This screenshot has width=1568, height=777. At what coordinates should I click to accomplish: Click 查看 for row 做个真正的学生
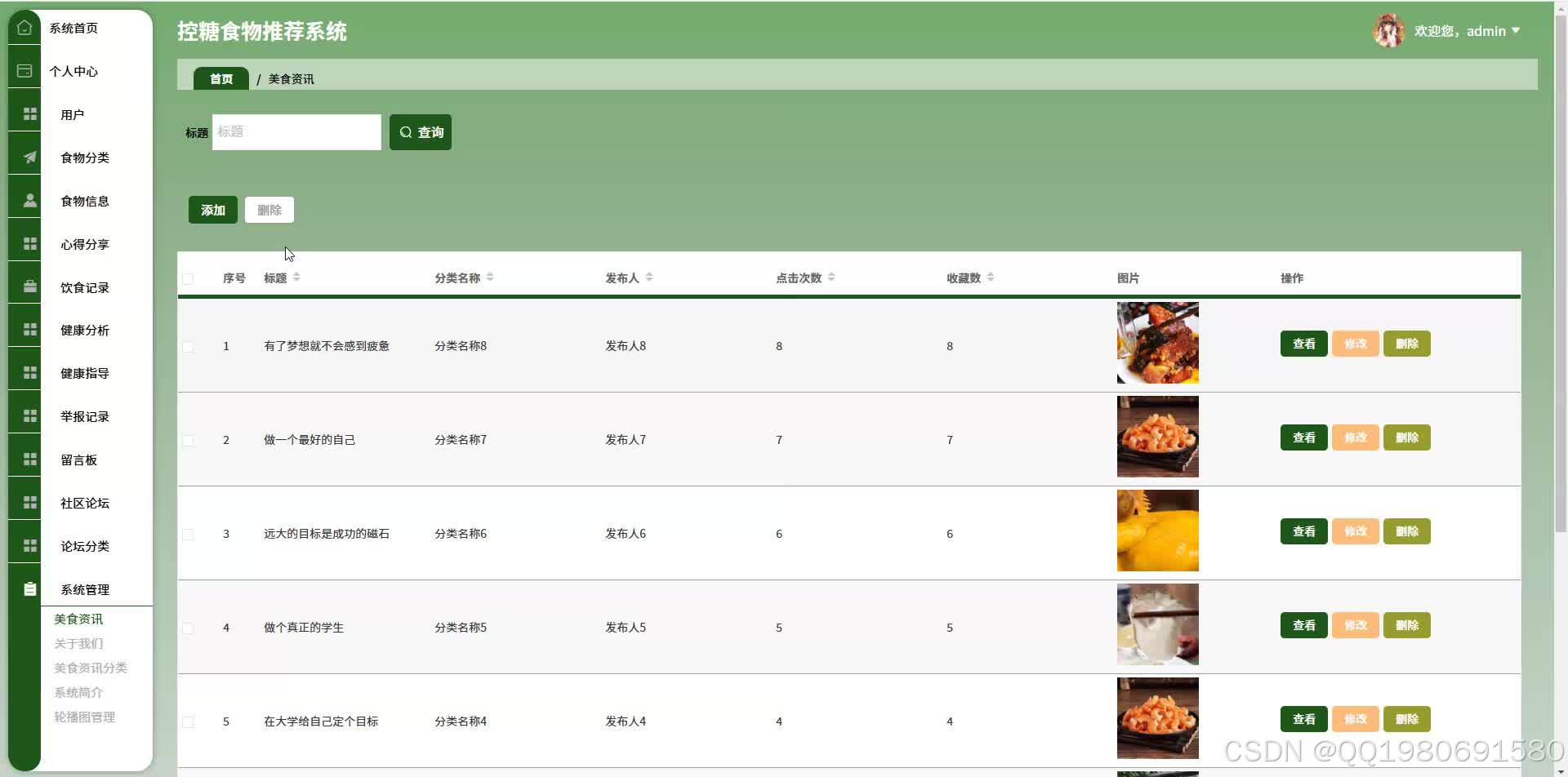(x=1304, y=625)
